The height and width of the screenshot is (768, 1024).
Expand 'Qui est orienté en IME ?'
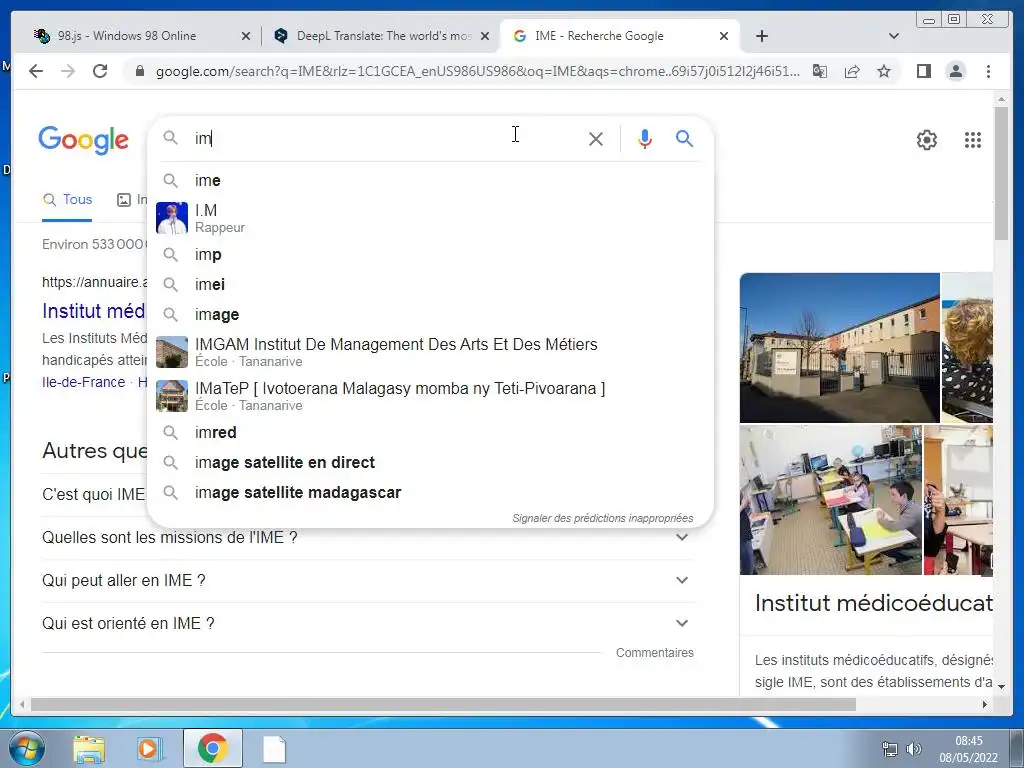tap(366, 624)
